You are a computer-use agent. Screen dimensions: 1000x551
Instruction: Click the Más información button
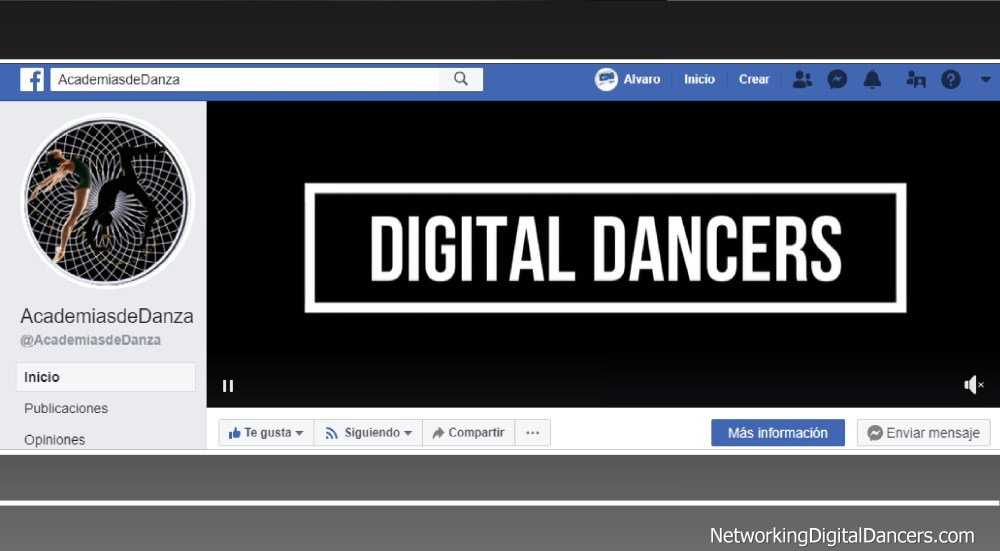[777, 433]
